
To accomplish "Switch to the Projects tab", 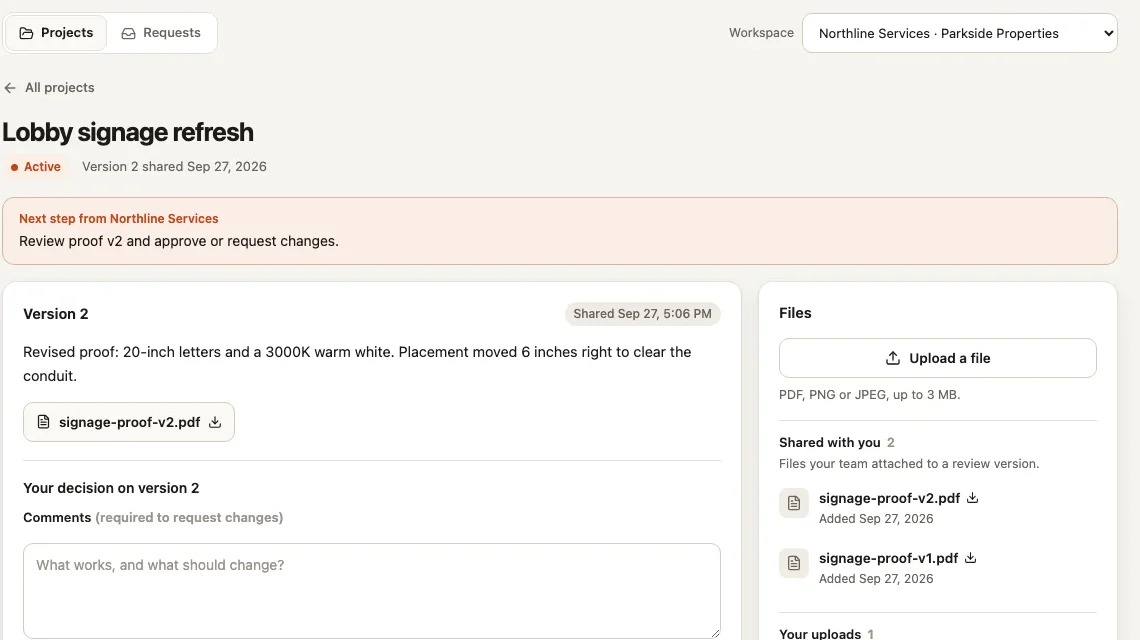I will click(x=56, y=33).
